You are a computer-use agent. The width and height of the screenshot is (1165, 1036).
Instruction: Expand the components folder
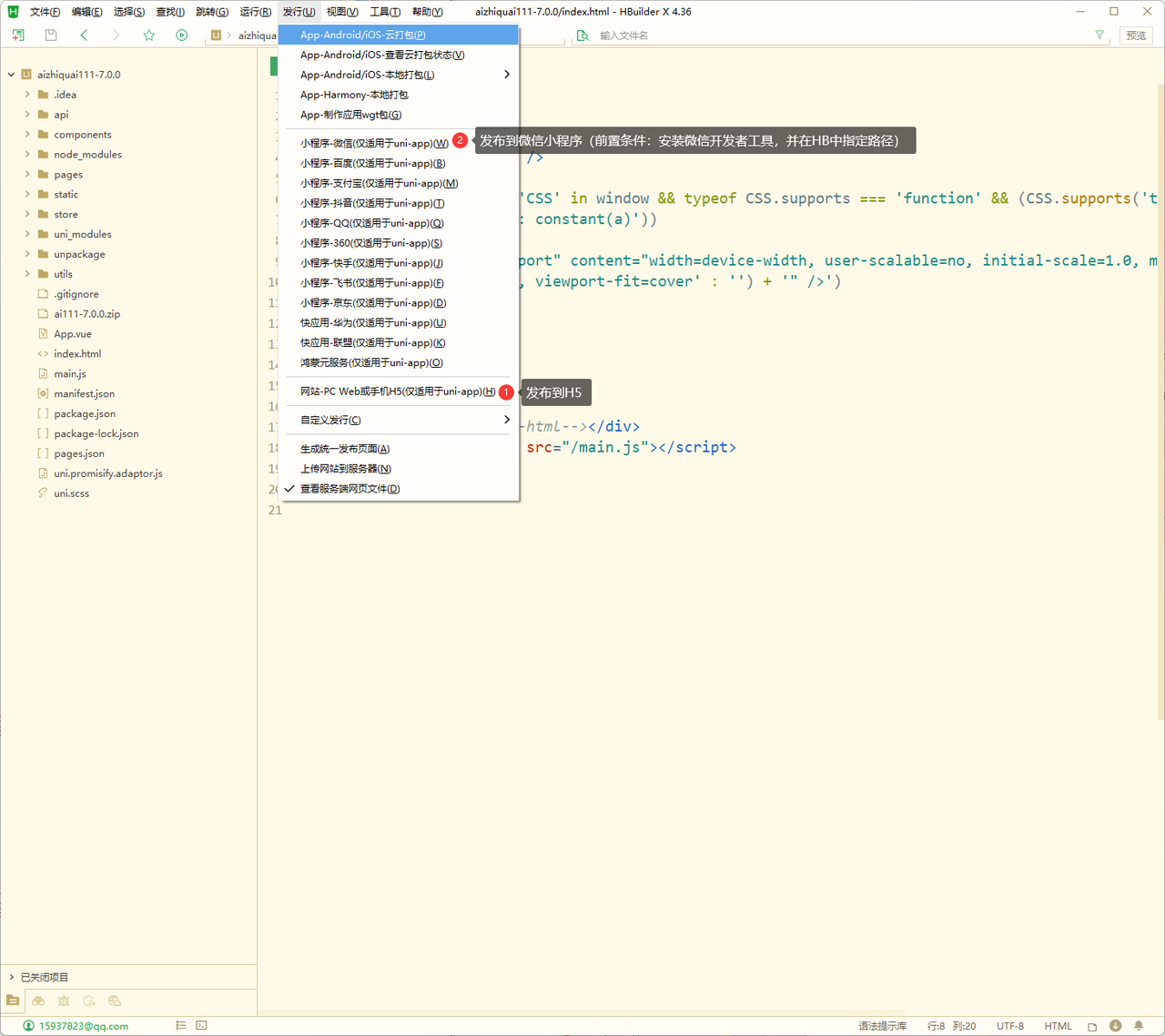point(27,135)
